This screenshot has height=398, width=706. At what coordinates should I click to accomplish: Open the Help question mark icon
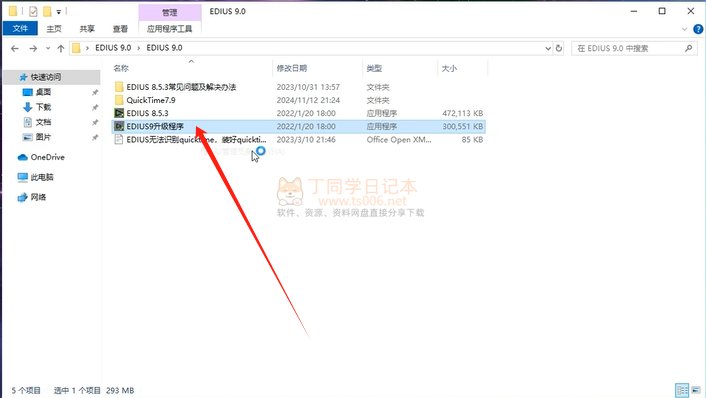coord(698,29)
